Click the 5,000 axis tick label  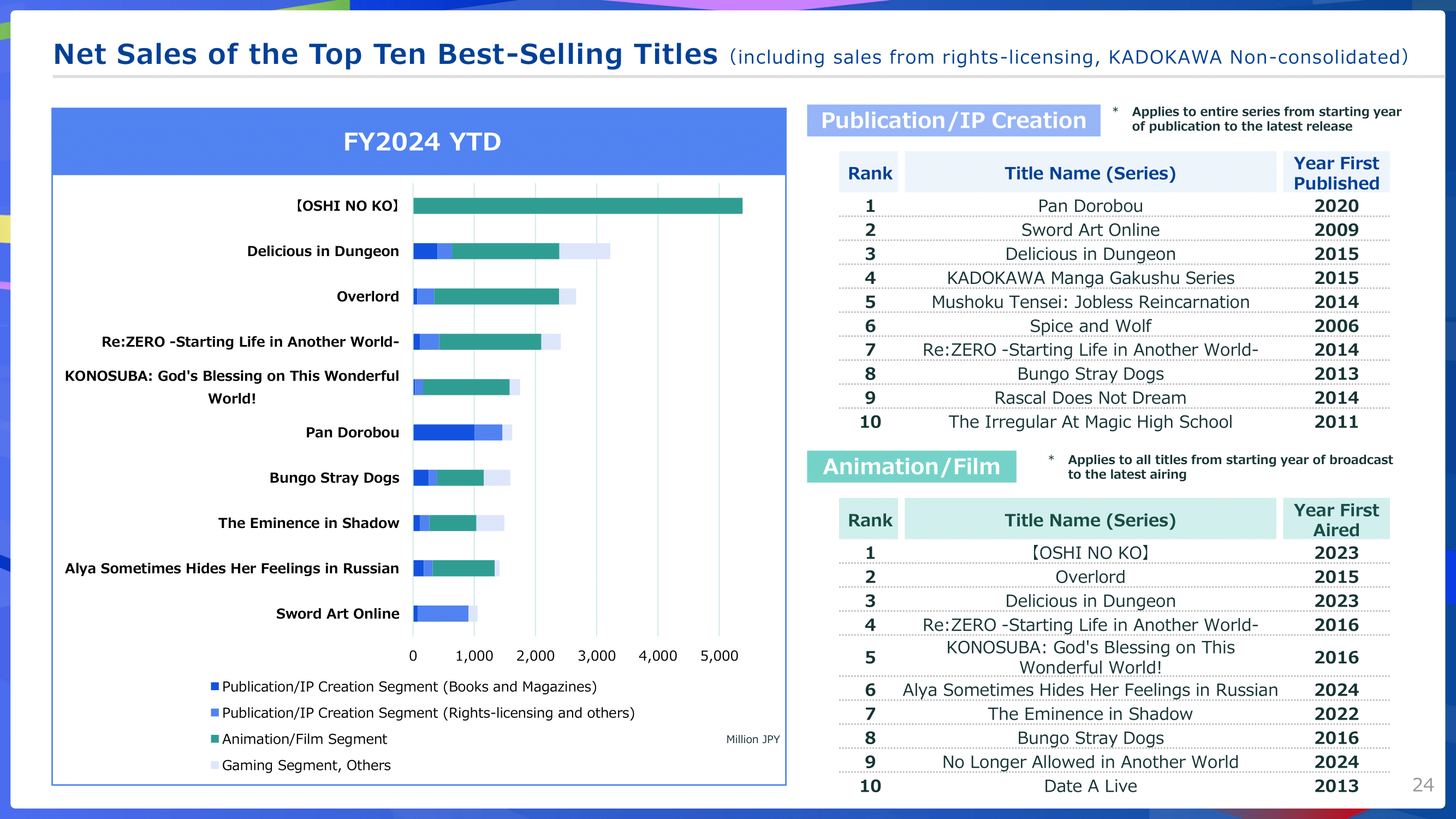coord(719,656)
